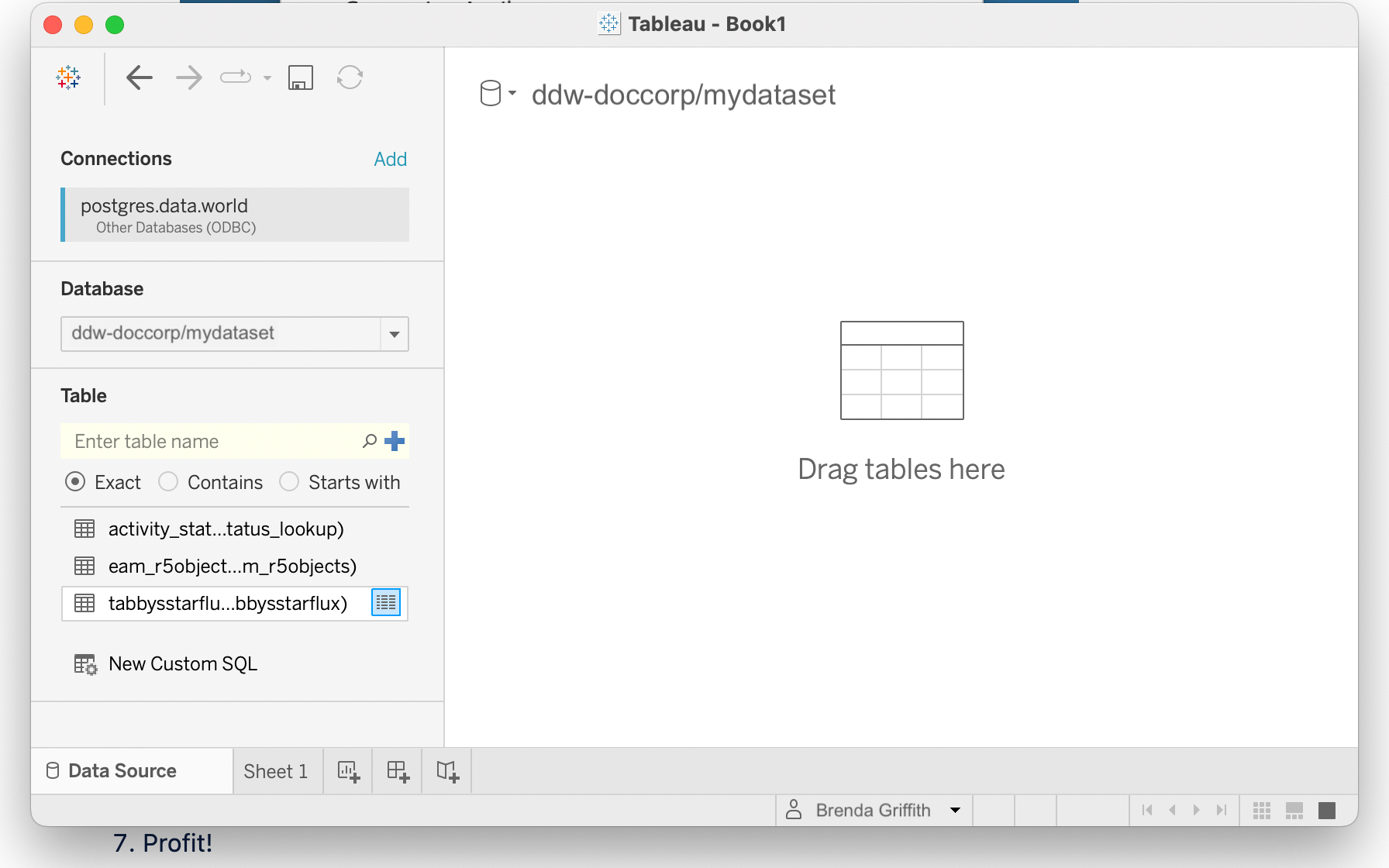Go to previous sheet arrow
Image resolution: width=1389 pixels, height=868 pixels.
click(x=1172, y=810)
